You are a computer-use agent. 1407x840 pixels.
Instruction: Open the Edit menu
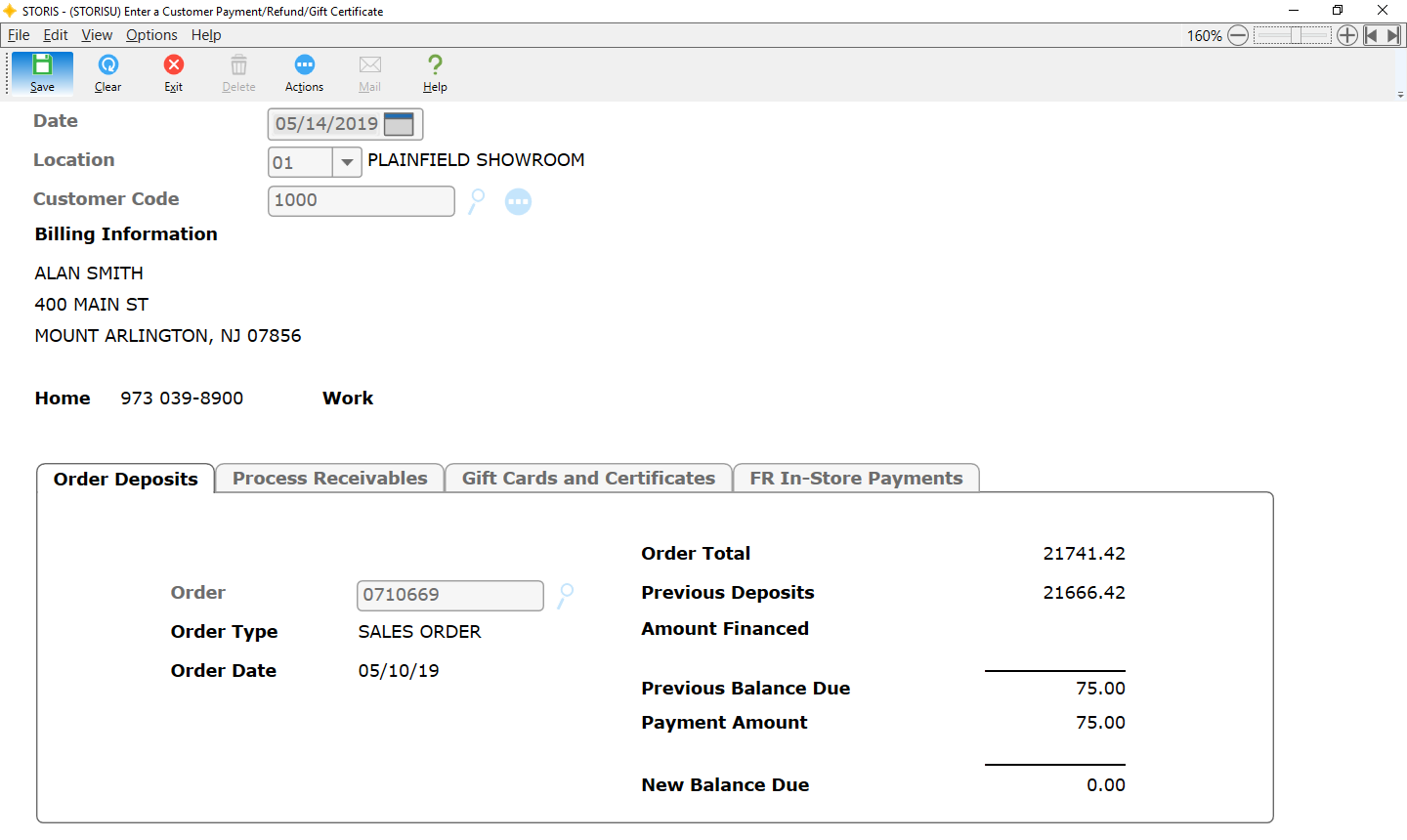pyautogui.click(x=56, y=35)
